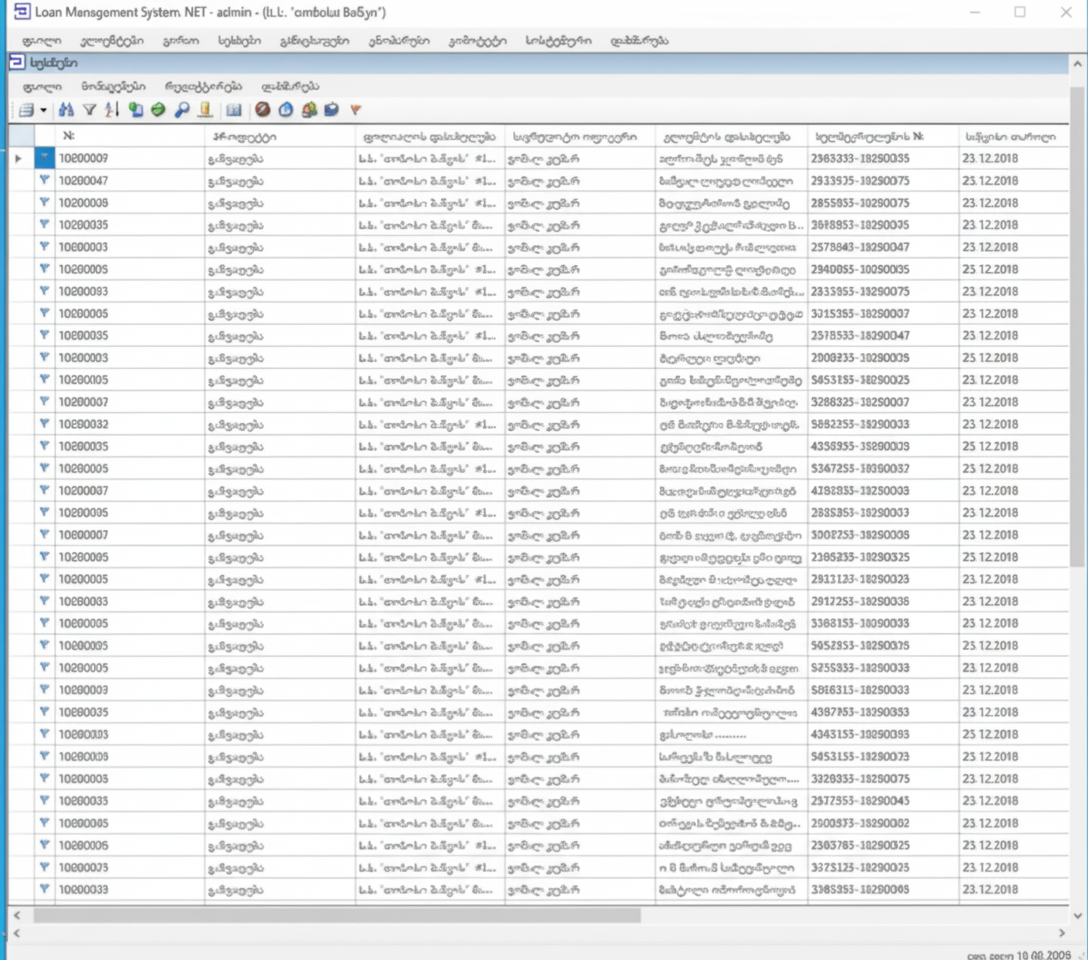Click the bottom window scrollbar left arrow
This screenshot has height=960, width=1088.
tap(17, 934)
